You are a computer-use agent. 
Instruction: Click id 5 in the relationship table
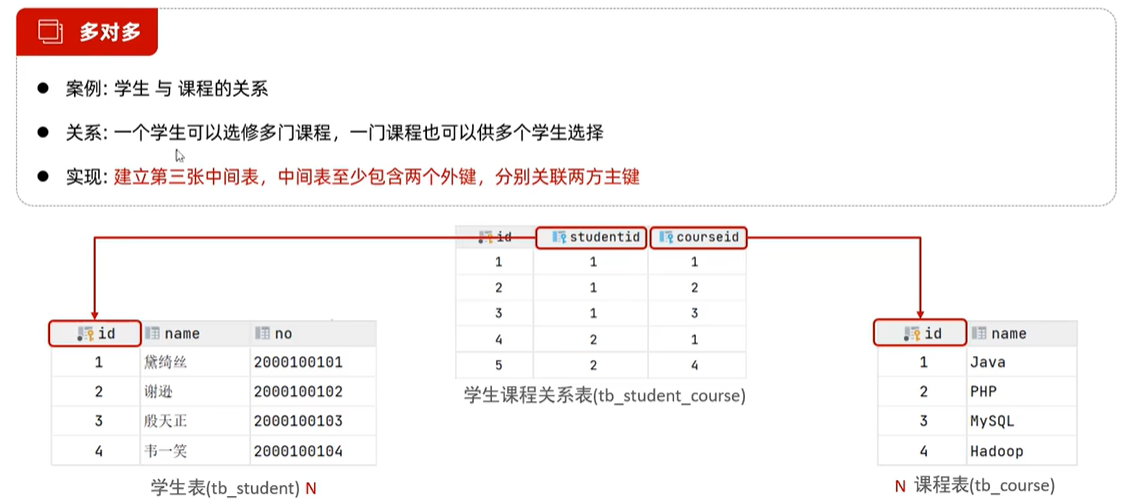498,365
